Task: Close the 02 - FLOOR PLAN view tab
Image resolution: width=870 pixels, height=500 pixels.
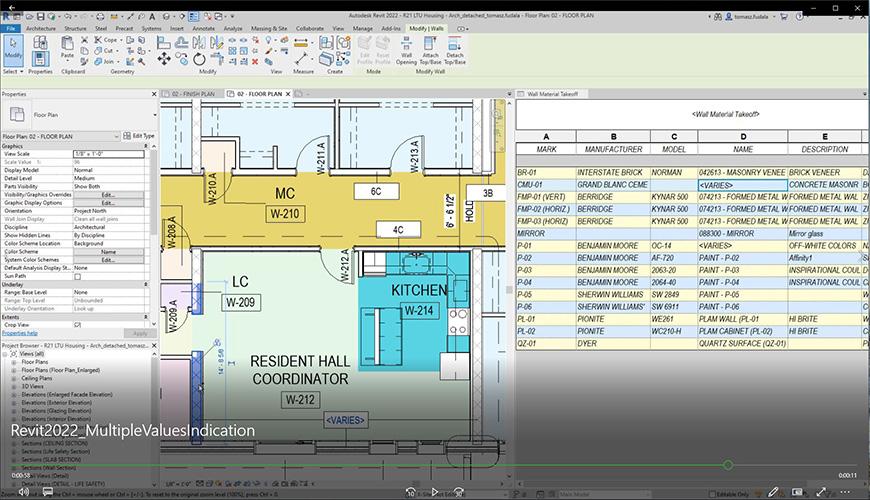Action: coord(288,94)
